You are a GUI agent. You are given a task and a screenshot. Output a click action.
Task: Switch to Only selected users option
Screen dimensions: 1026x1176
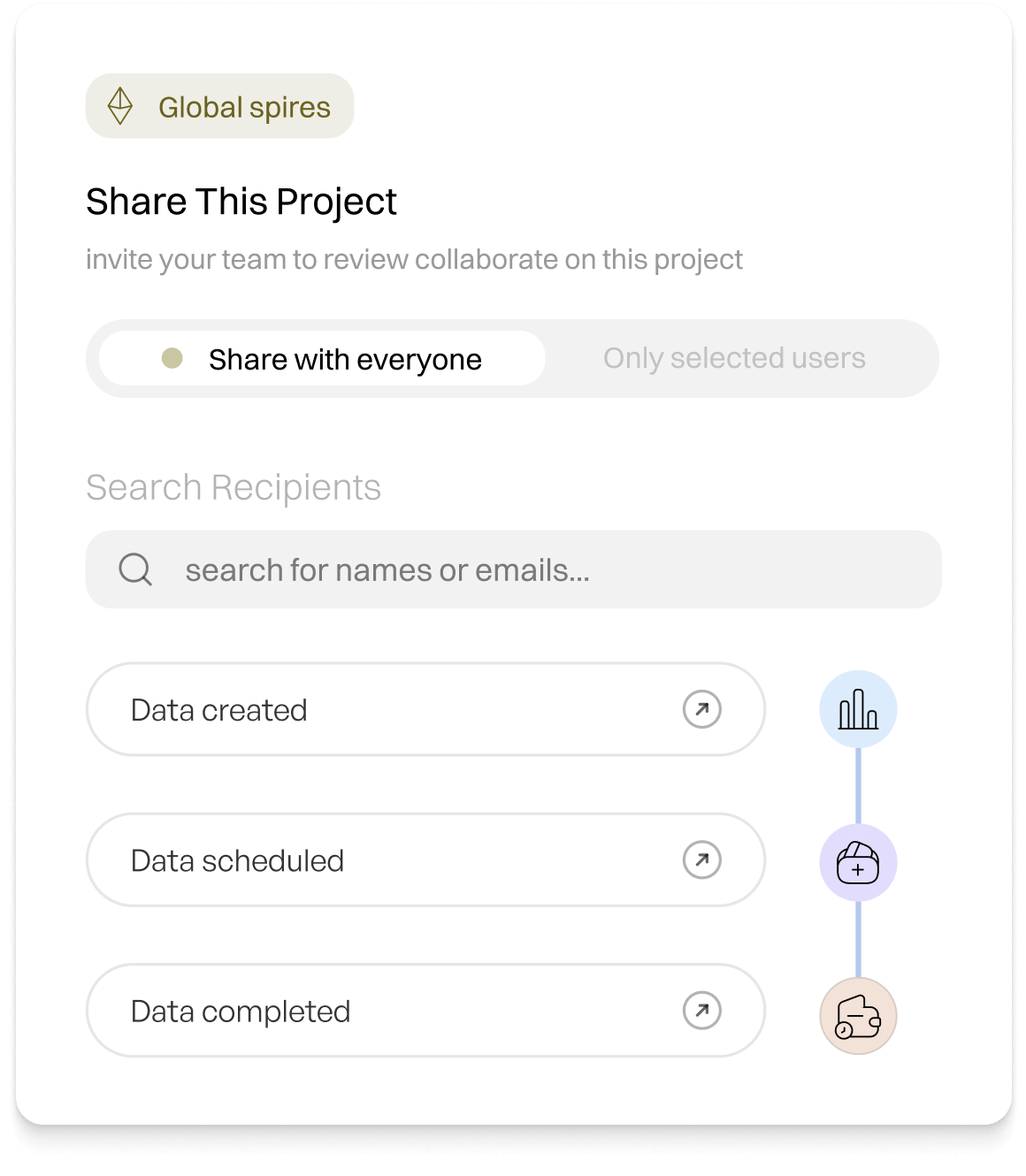tap(734, 358)
